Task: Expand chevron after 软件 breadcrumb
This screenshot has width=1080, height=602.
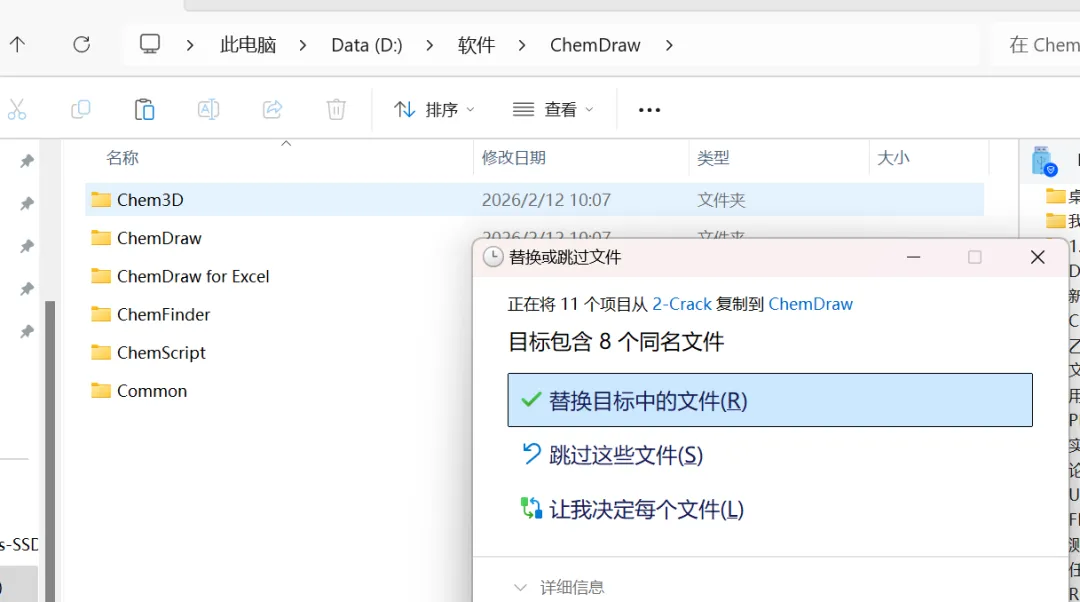Action: click(x=522, y=45)
